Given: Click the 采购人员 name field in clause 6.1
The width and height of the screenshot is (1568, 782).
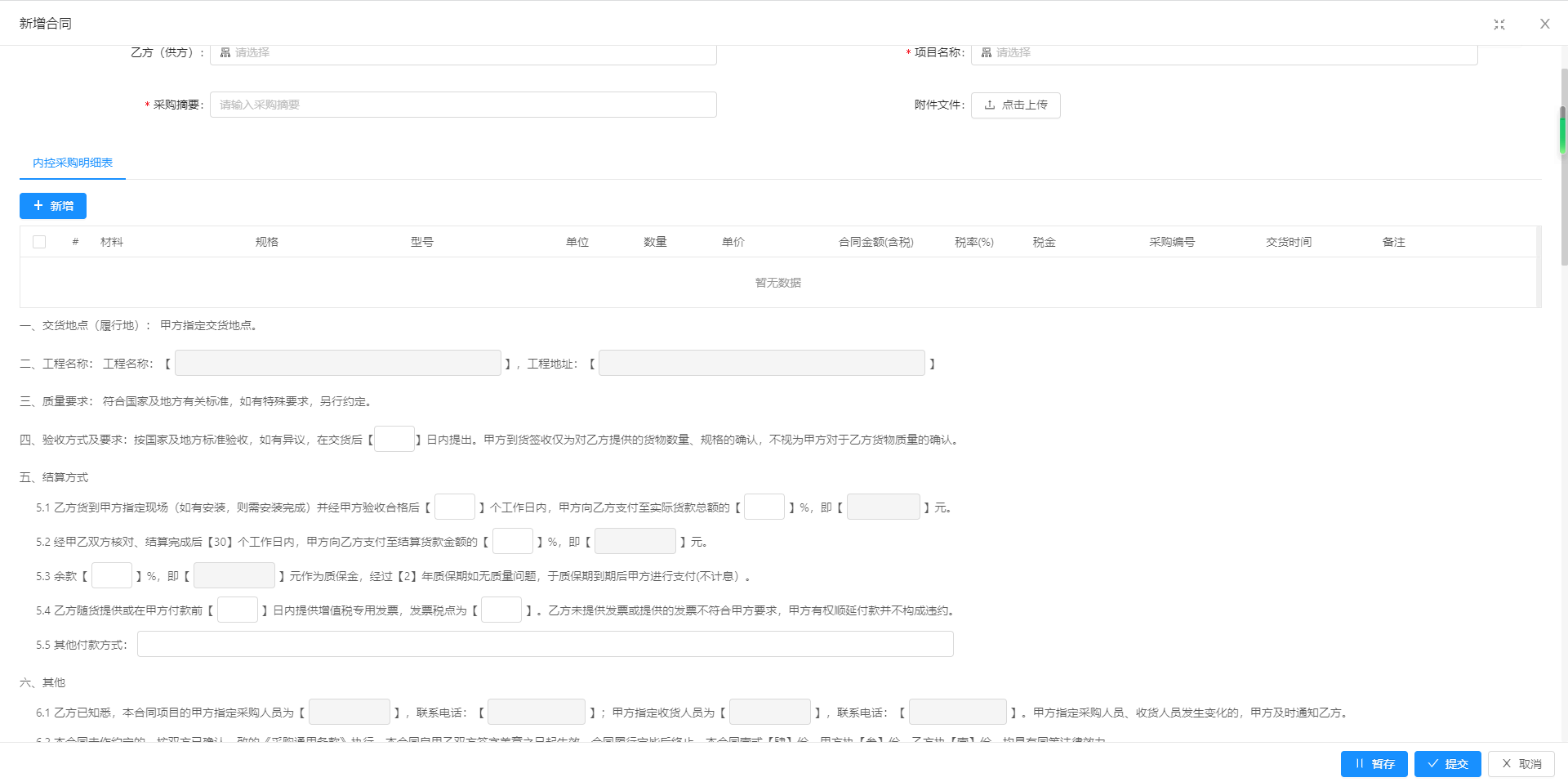Looking at the screenshot, I should pos(350,712).
